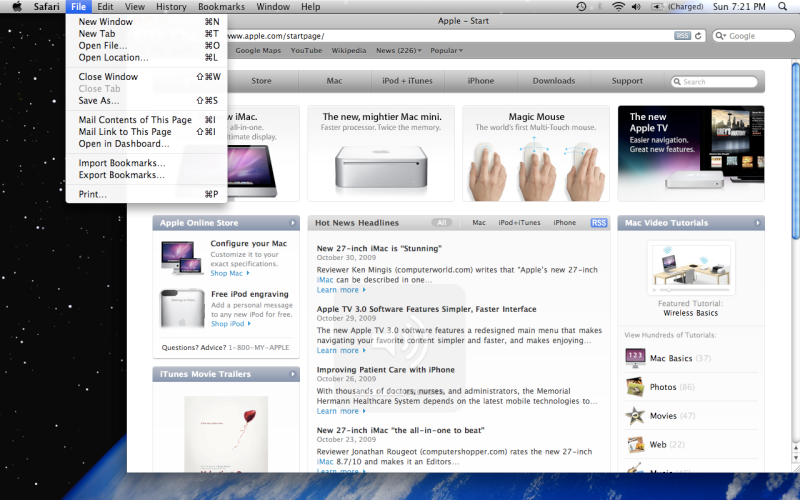Choose Close Window menu item
The height and width of the screenshot is (500, 800).
[x=146, y=77]
